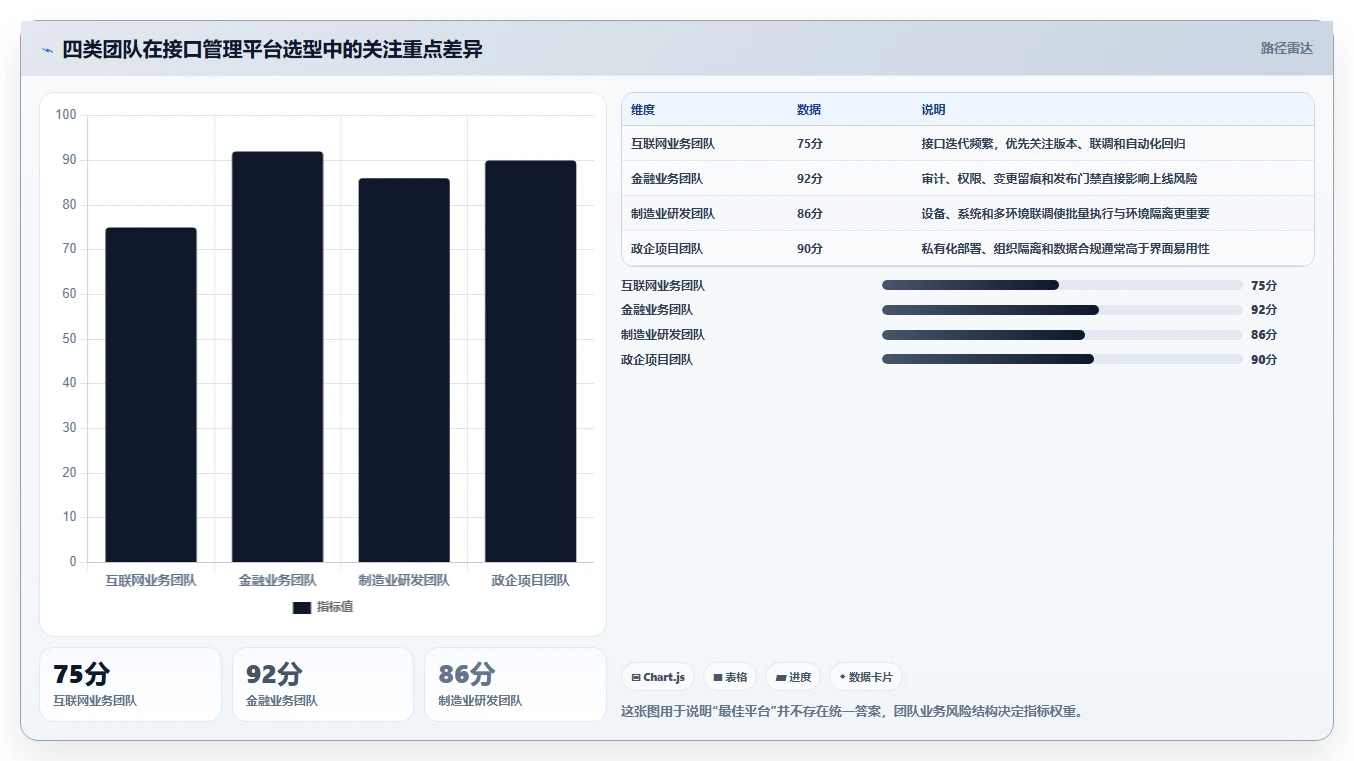Click the 路径雷达 label in the header
The height and width of the screenshot is (761, 1354).
tap(1286, 48)
